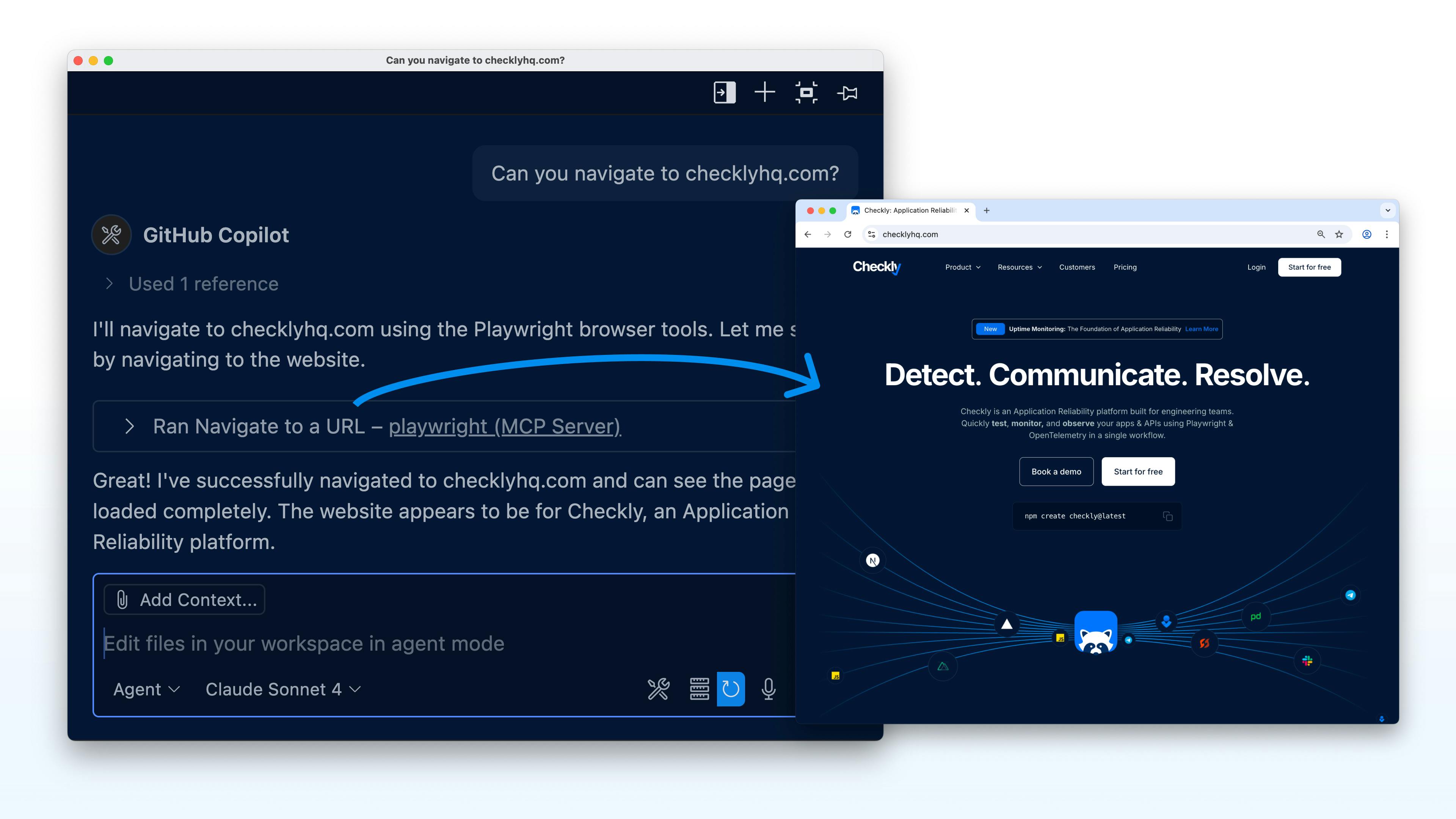Bookmark the page with the star icon
1456x819 pixels.
1339,235
